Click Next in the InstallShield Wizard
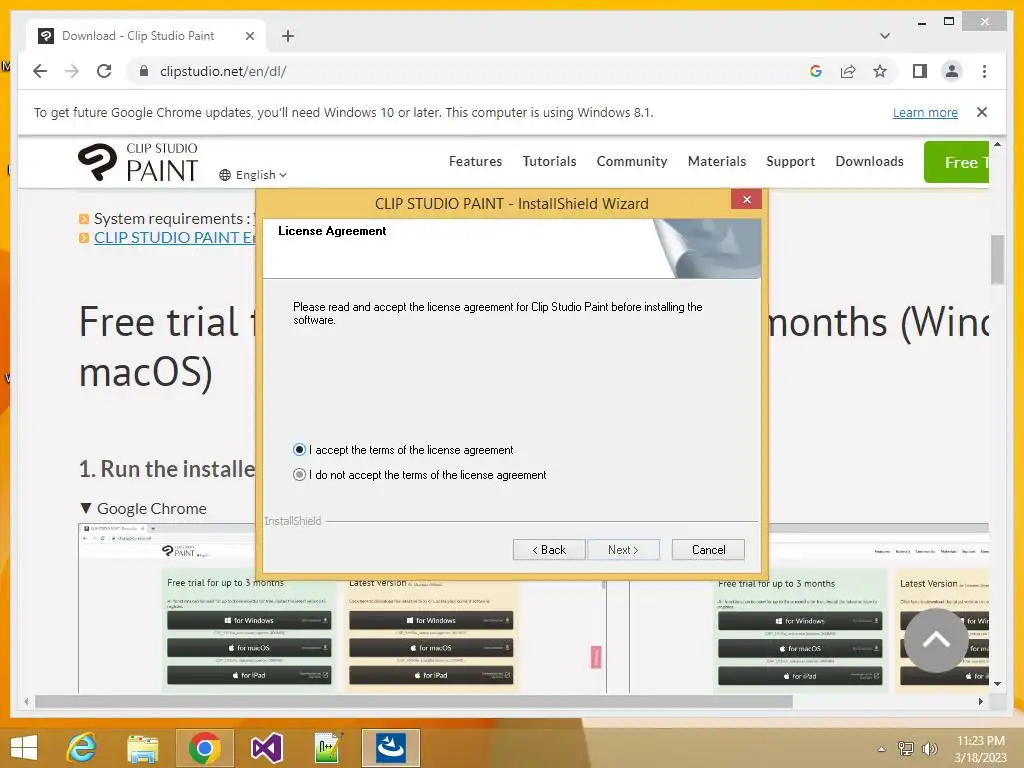Viewport: 1024px width, 768px height. pos(623,550)
